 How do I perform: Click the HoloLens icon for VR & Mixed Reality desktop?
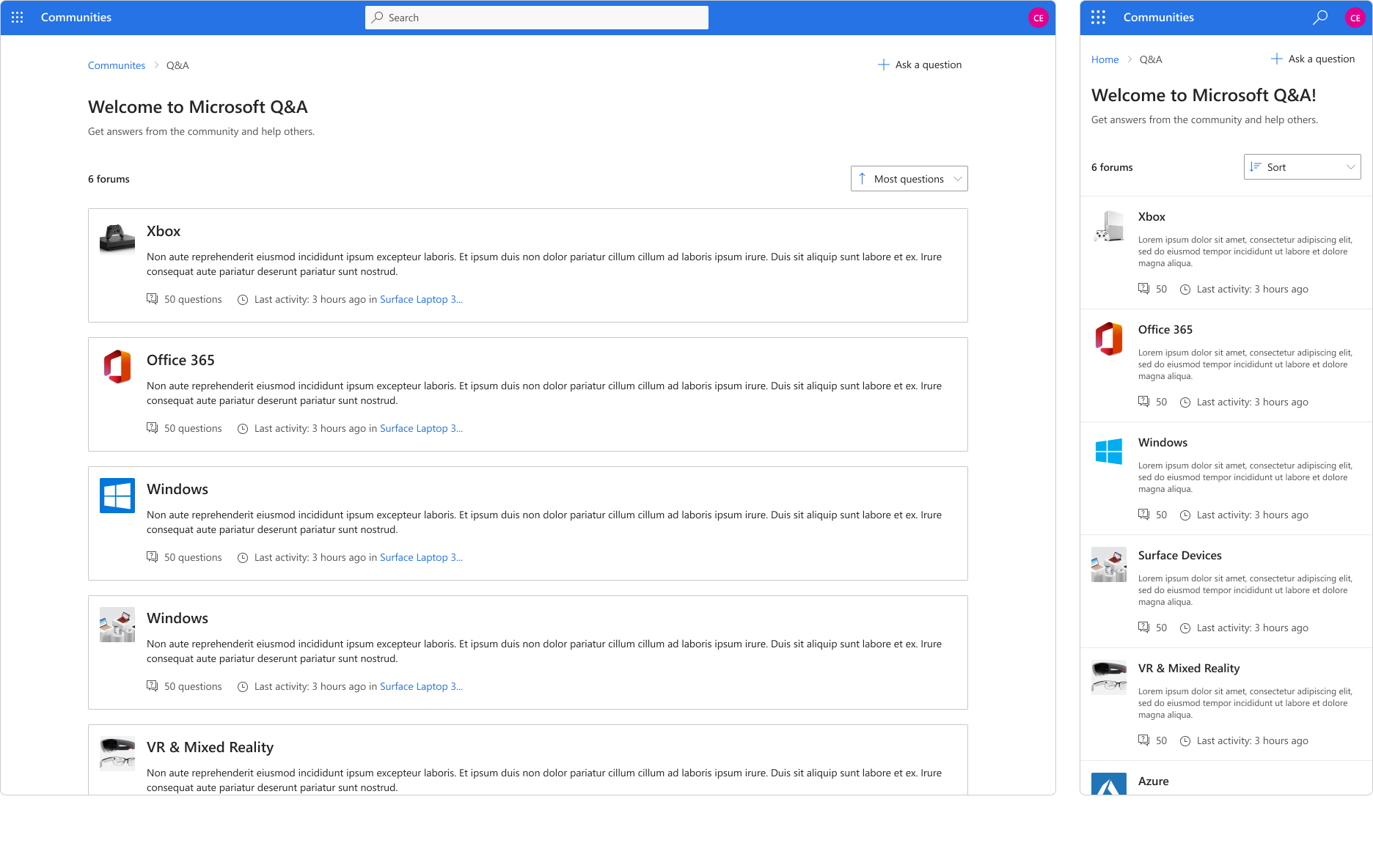(x=117, y=754)
